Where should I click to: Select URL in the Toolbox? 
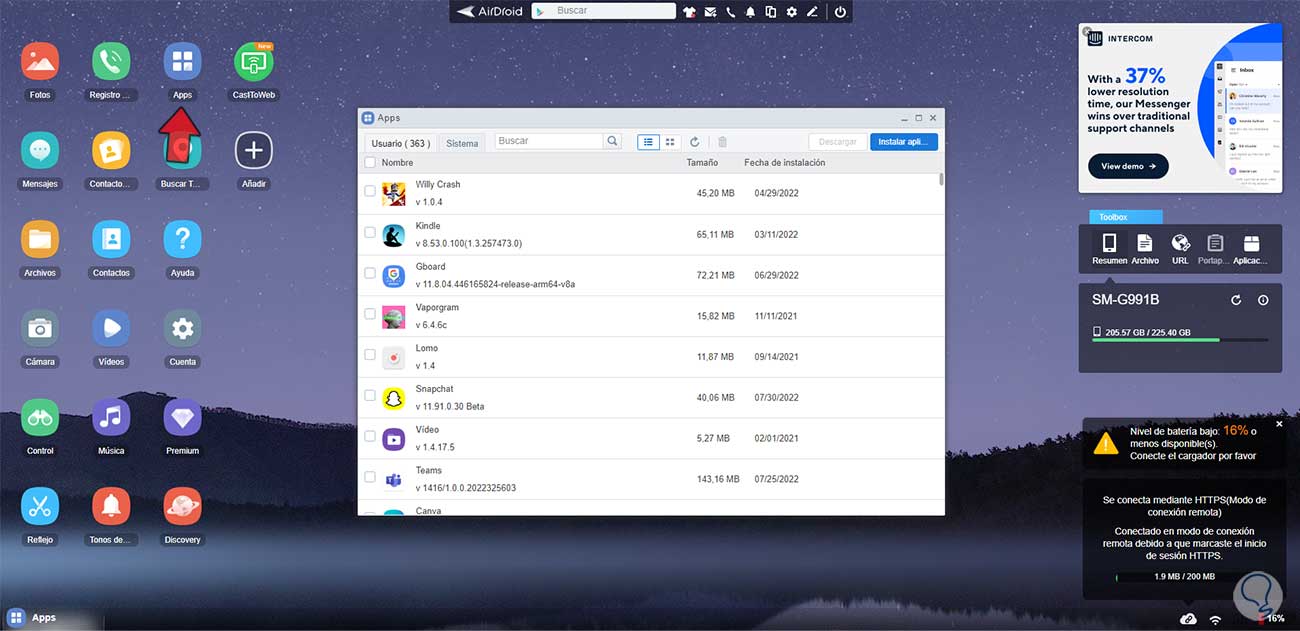[x=1180, y=249]
